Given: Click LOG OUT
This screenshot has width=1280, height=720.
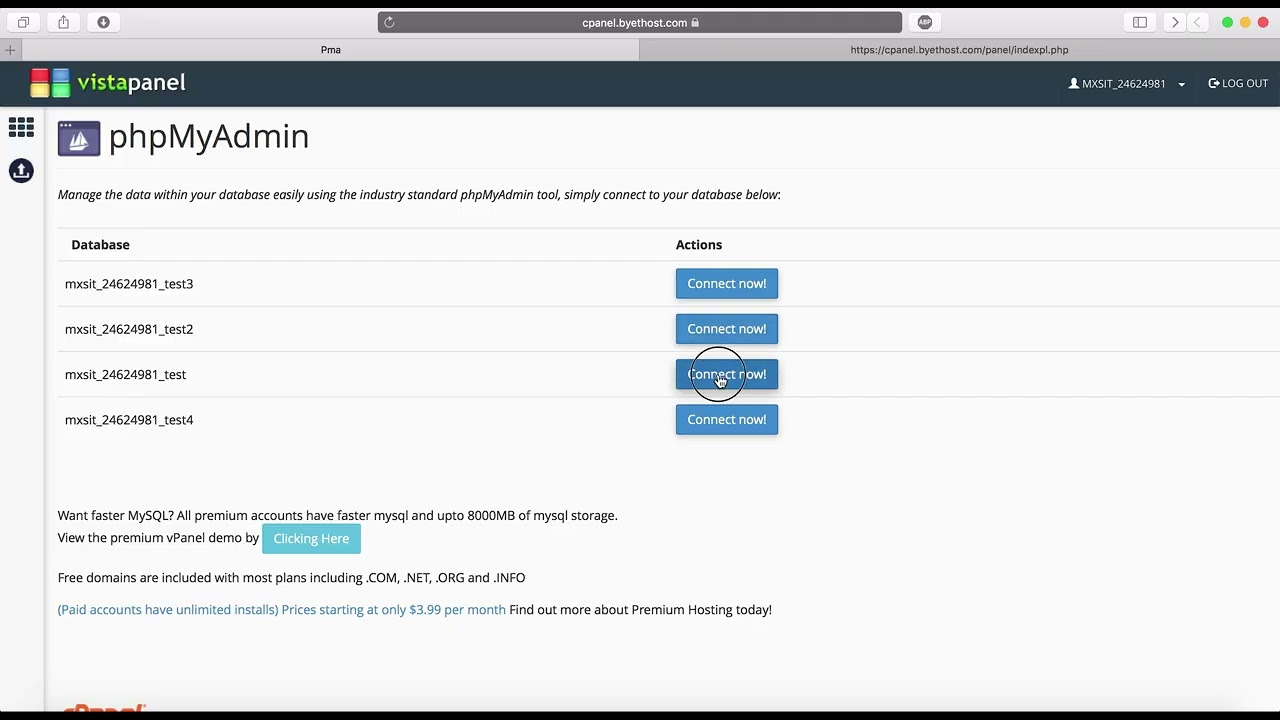Looking at the screenshot, I should [x=1238, y=84].
